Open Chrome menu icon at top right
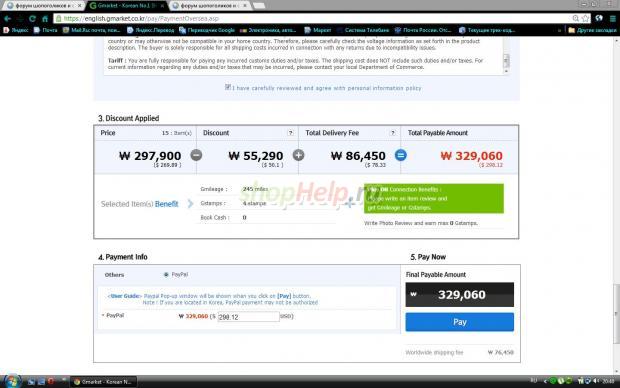620x388 pixels. pos(612,19)
